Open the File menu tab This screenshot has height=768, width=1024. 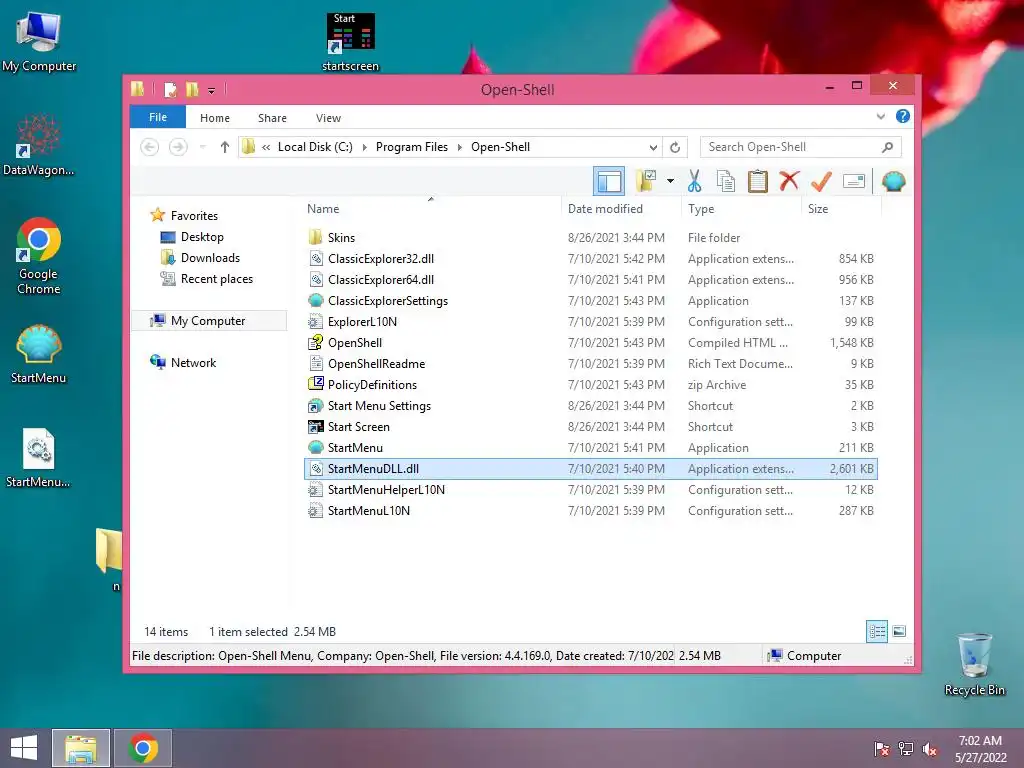tap(158, 118)
